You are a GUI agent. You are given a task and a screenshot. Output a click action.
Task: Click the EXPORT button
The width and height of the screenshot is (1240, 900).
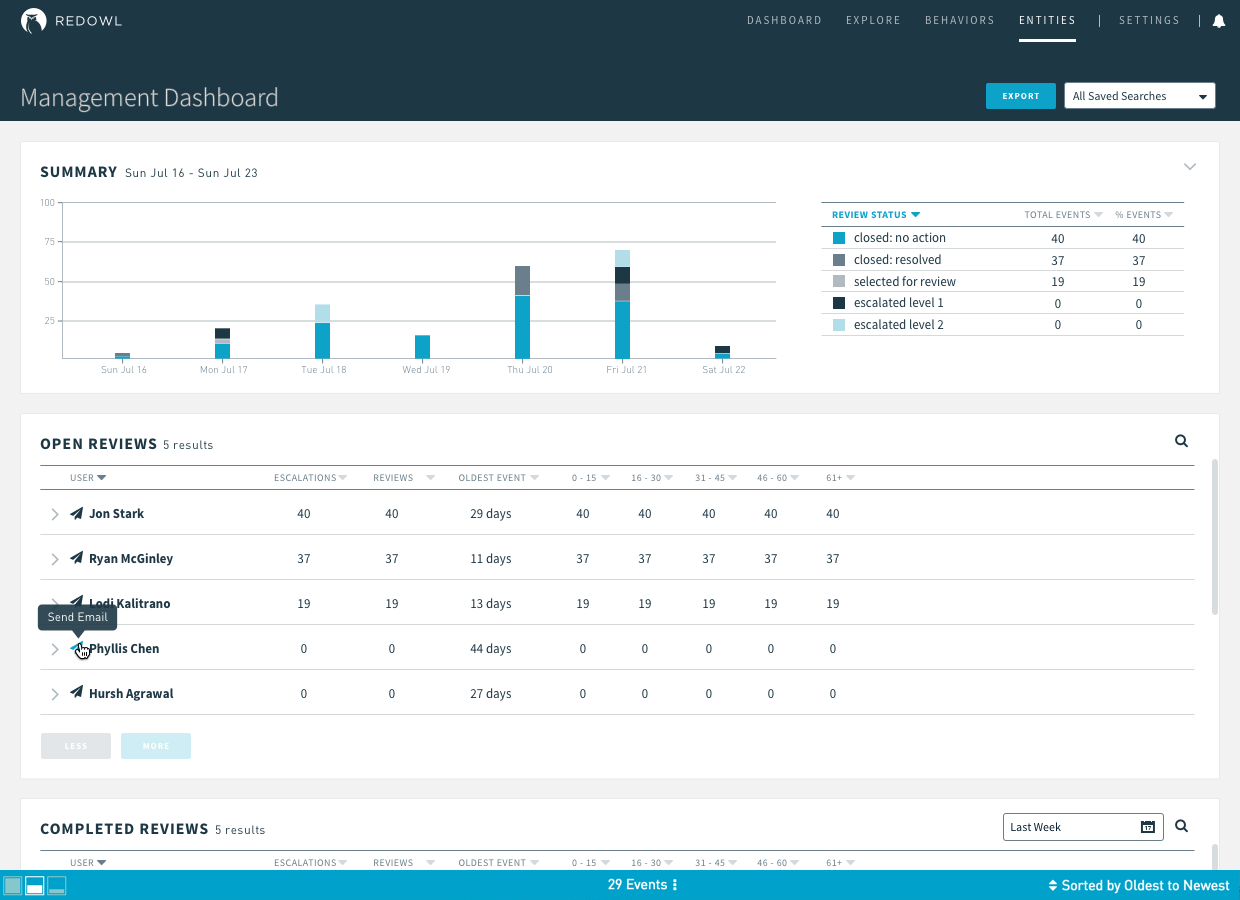pos(1020,96)
